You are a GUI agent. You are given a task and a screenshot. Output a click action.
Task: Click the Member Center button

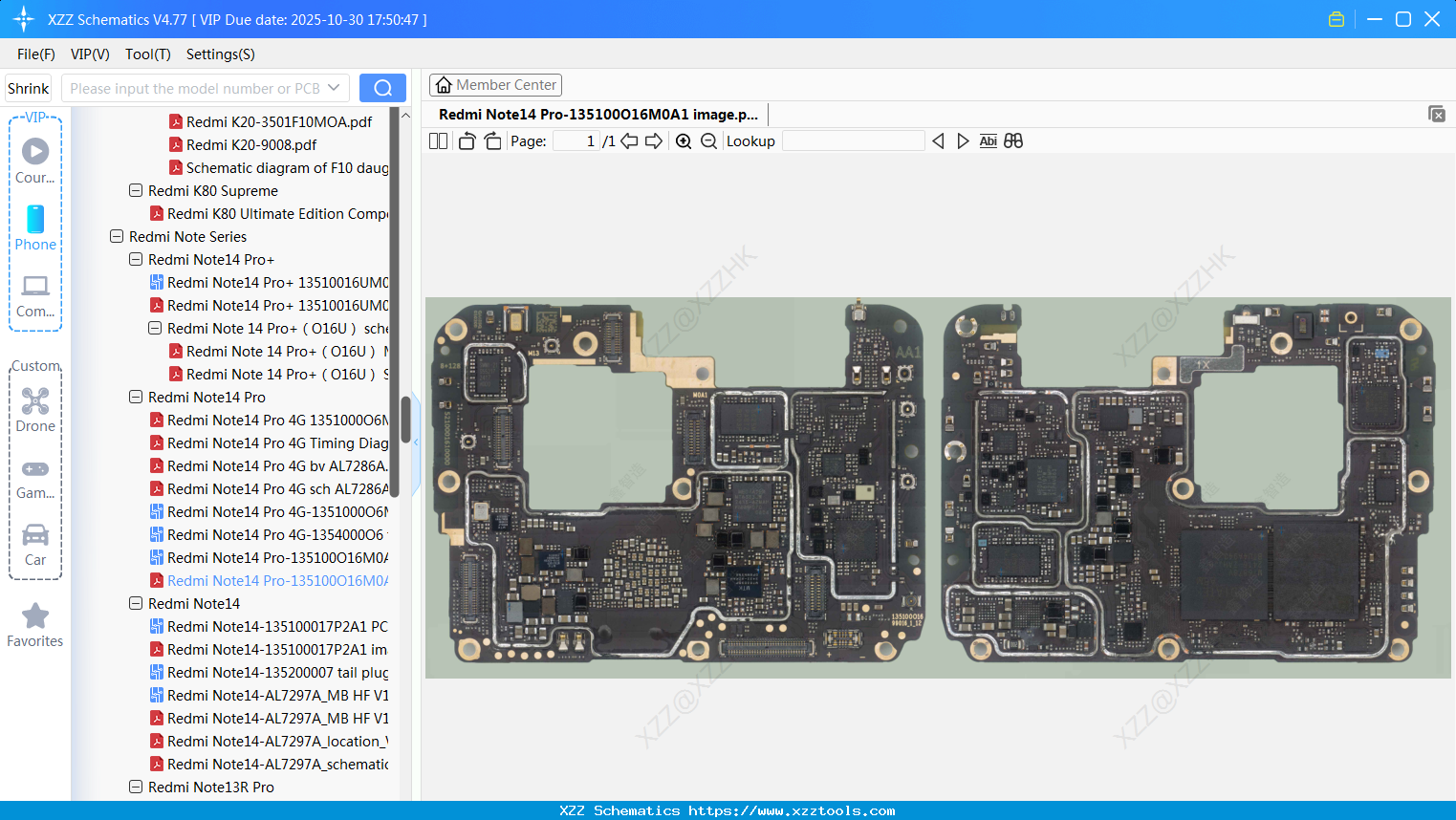pos(495,84)
